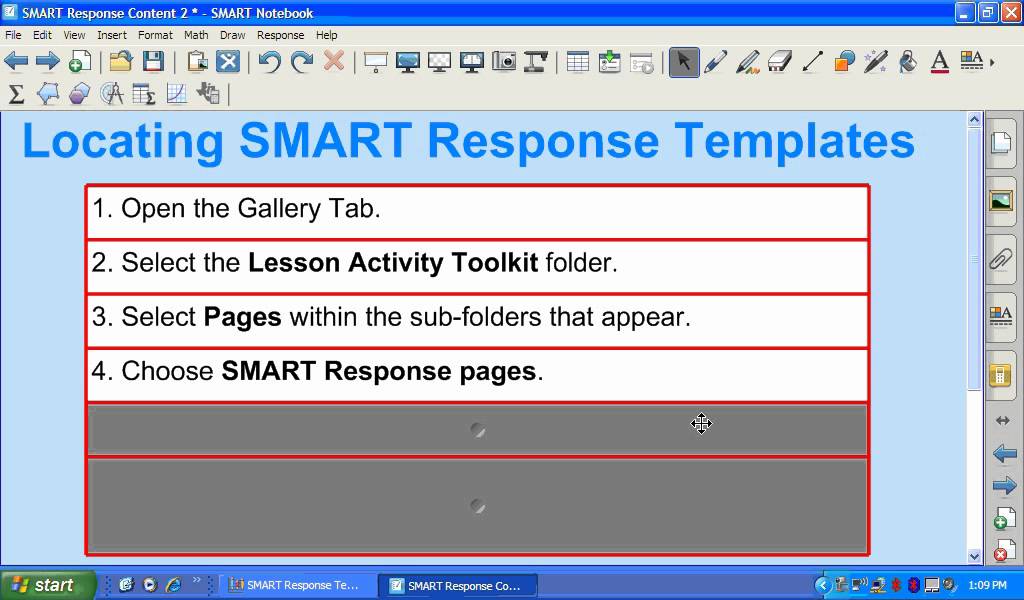Click the scrollbar up arrow
The width and height of the screenshot is (1024, 600).
pyautogui.click(x=974, y=119)
